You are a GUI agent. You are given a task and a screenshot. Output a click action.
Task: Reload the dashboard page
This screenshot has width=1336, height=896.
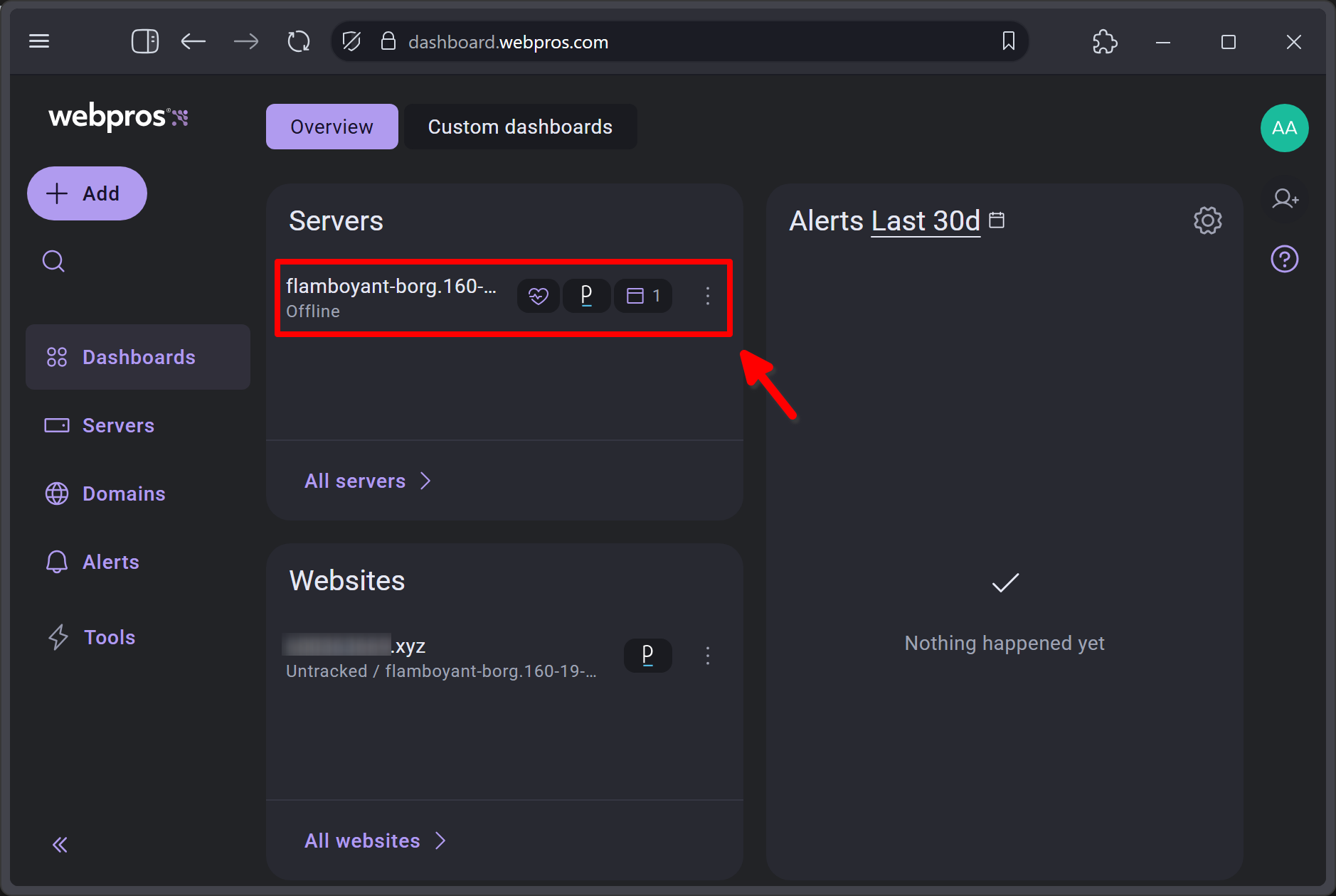point(299,41)
